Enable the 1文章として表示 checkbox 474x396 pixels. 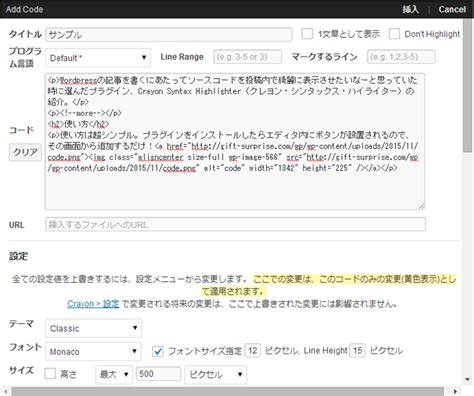coord(307,34)
